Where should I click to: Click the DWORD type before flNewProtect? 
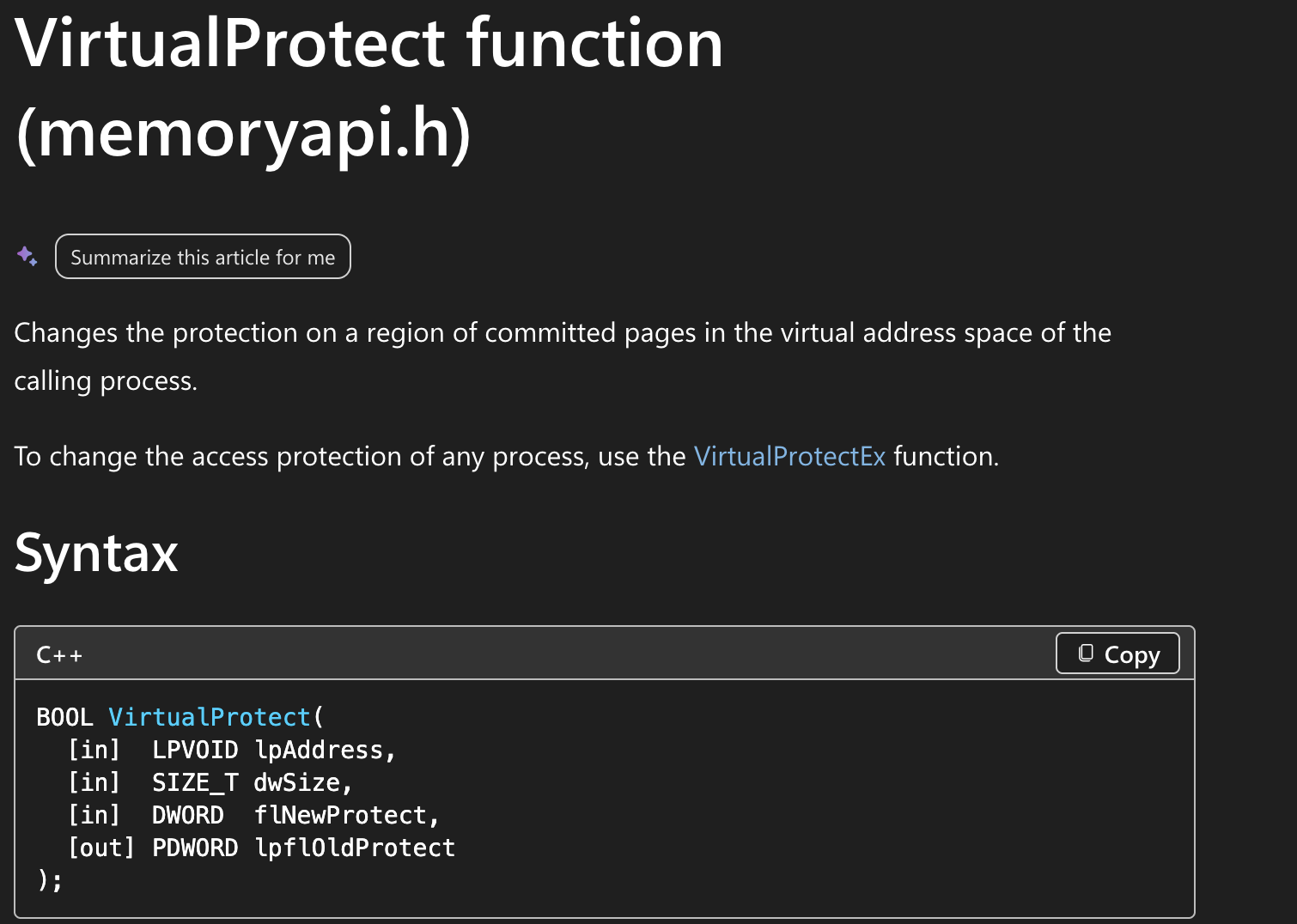tap(188, 815)
